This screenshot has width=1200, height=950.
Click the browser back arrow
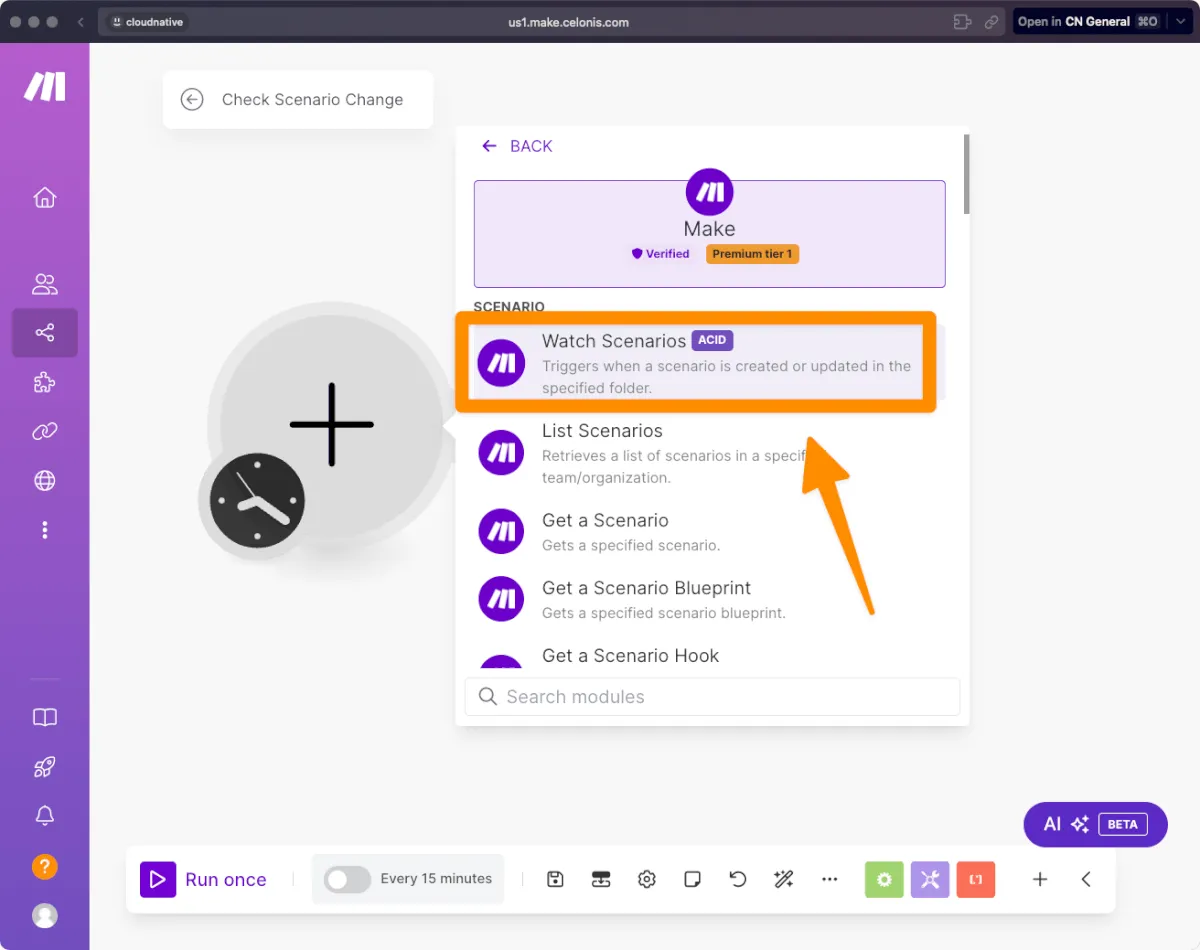pos(81,22)
